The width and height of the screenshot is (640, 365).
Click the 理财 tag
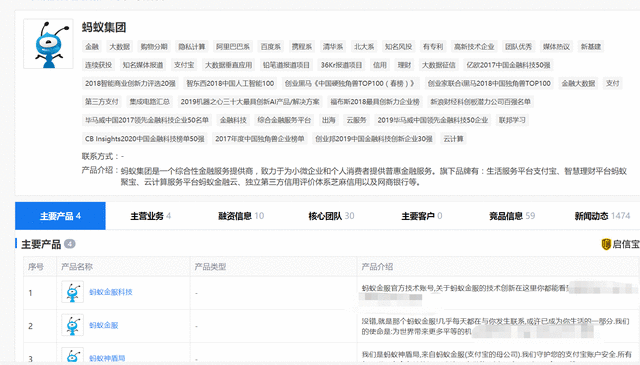coord(404,65)
